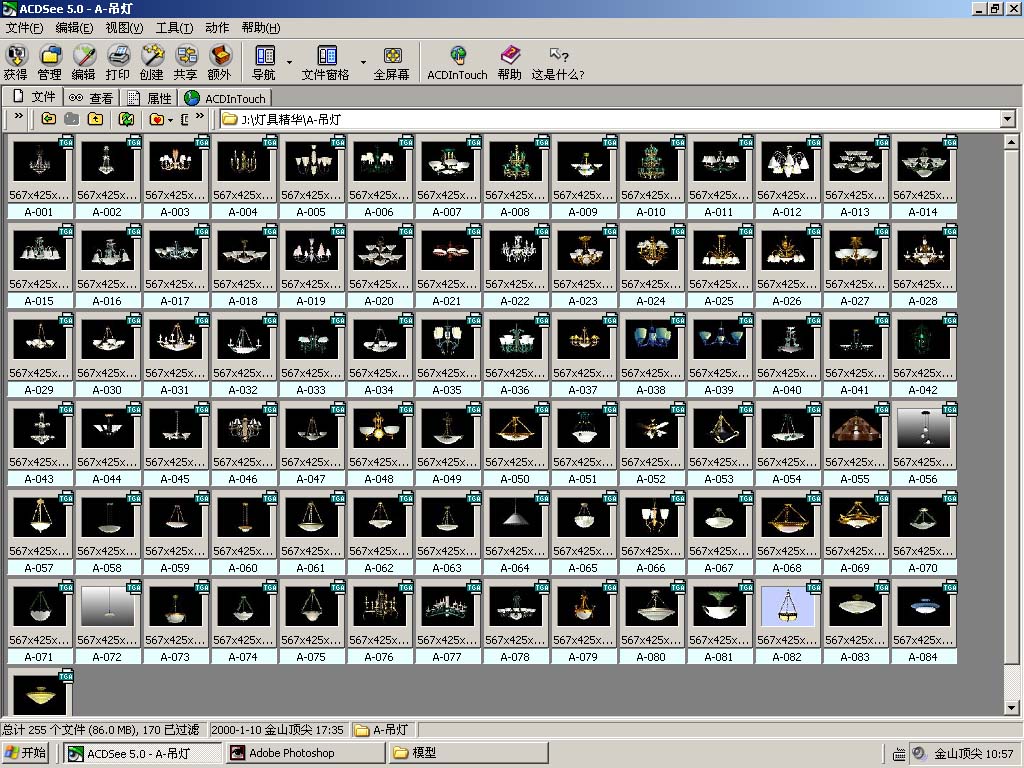
Task: Click the 帮助 (Help) book icon
Action: coord(509,63)
